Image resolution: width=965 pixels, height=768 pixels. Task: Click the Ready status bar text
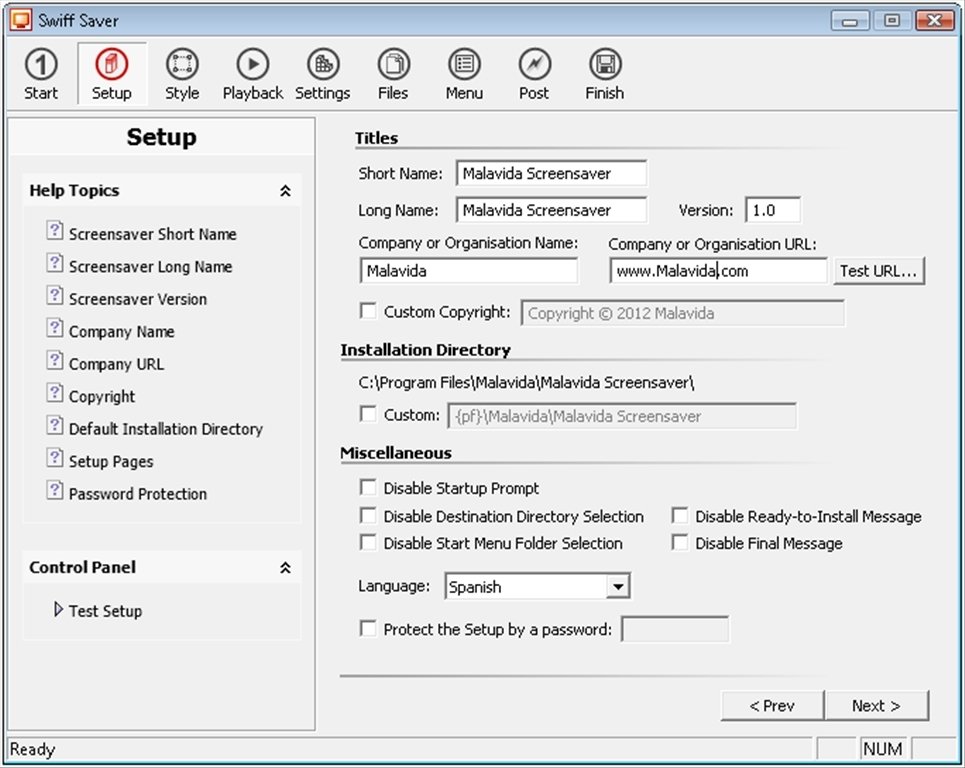tap(33, 749)
